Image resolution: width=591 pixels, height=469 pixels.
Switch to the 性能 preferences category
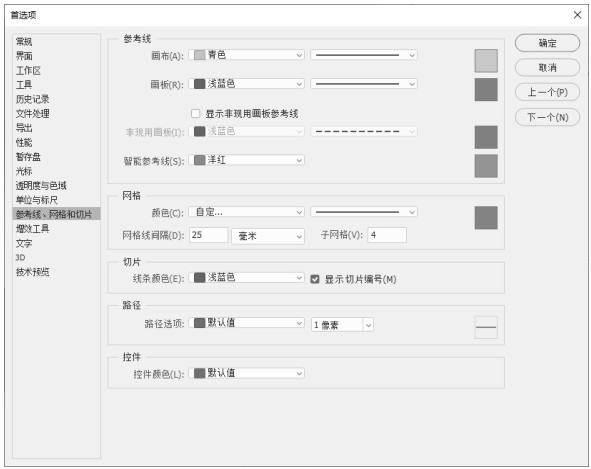click(24, 142)
